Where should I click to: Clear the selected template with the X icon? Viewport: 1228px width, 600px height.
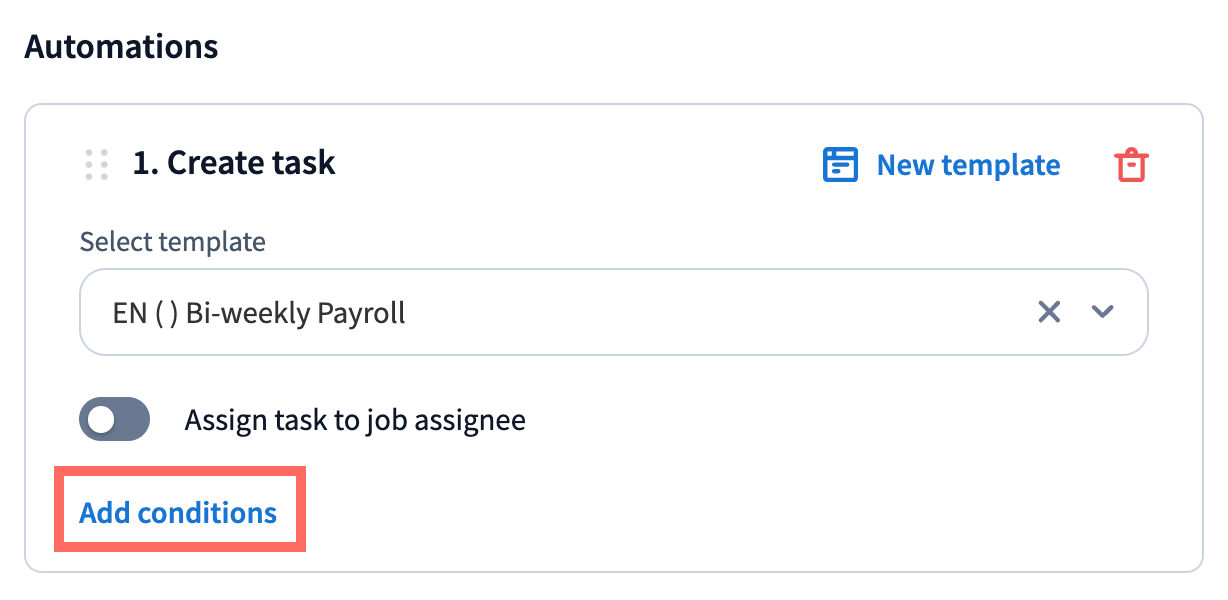click(x=1049, y=312)
